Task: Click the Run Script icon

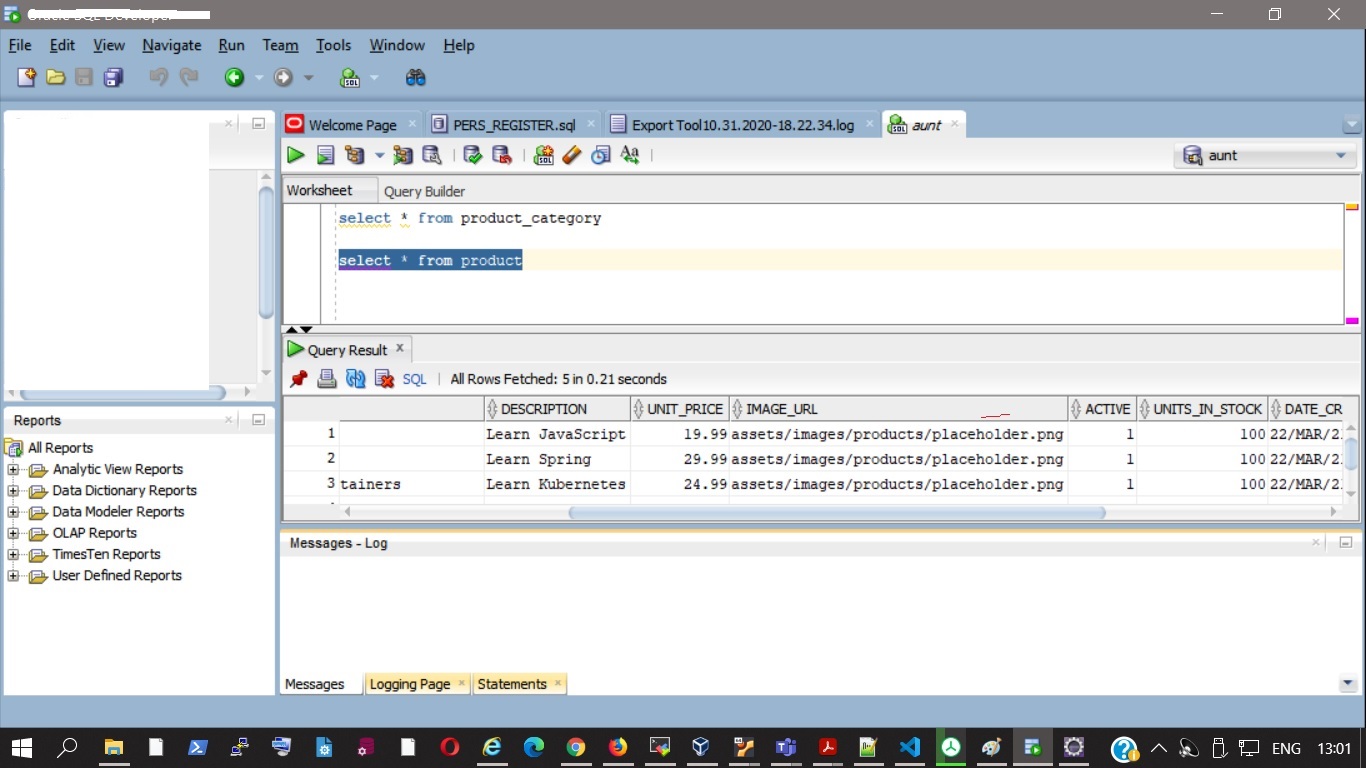Action: pyautogui.click(x=325, y=155)
